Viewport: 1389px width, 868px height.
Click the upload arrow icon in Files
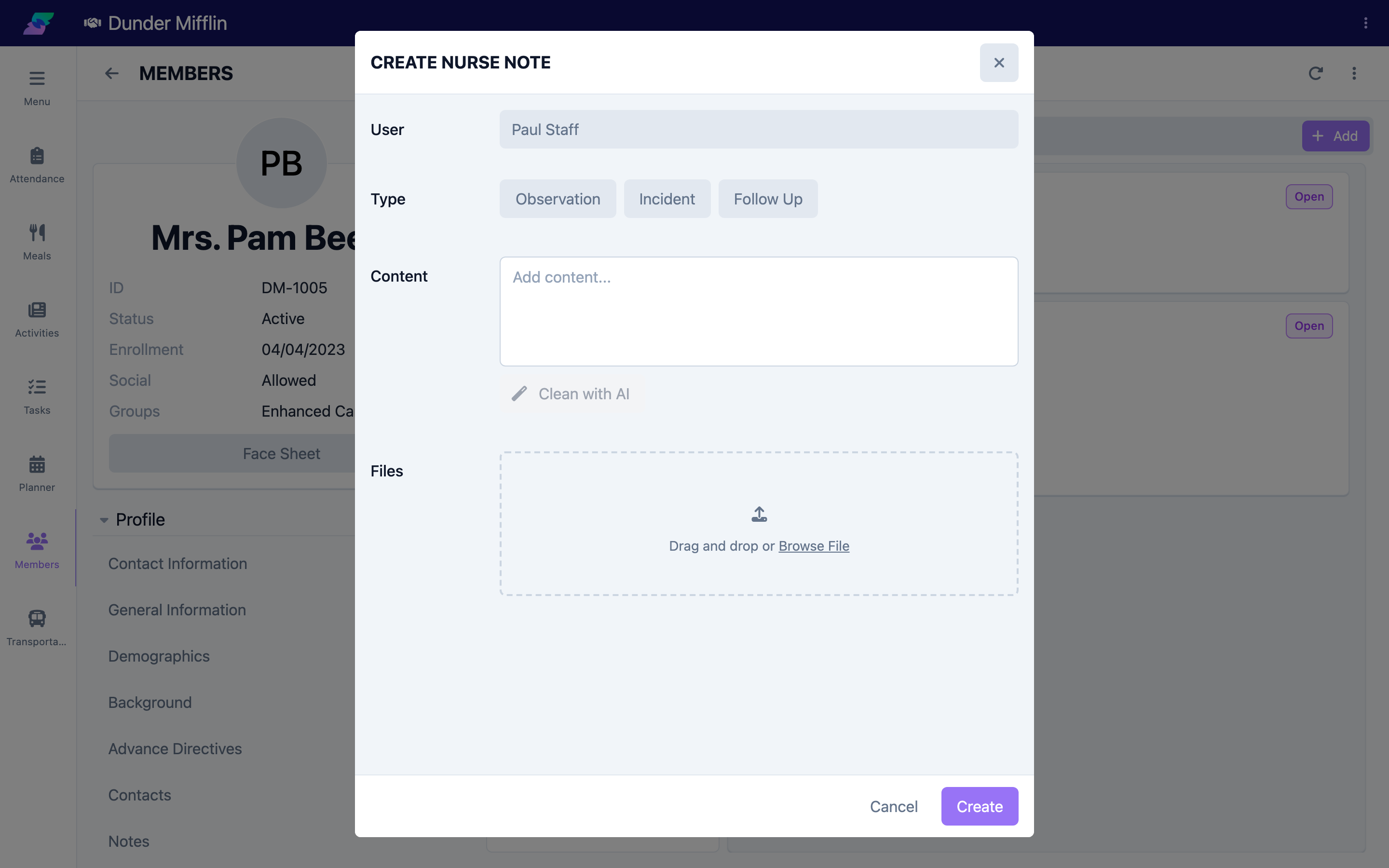pos(759,514)
